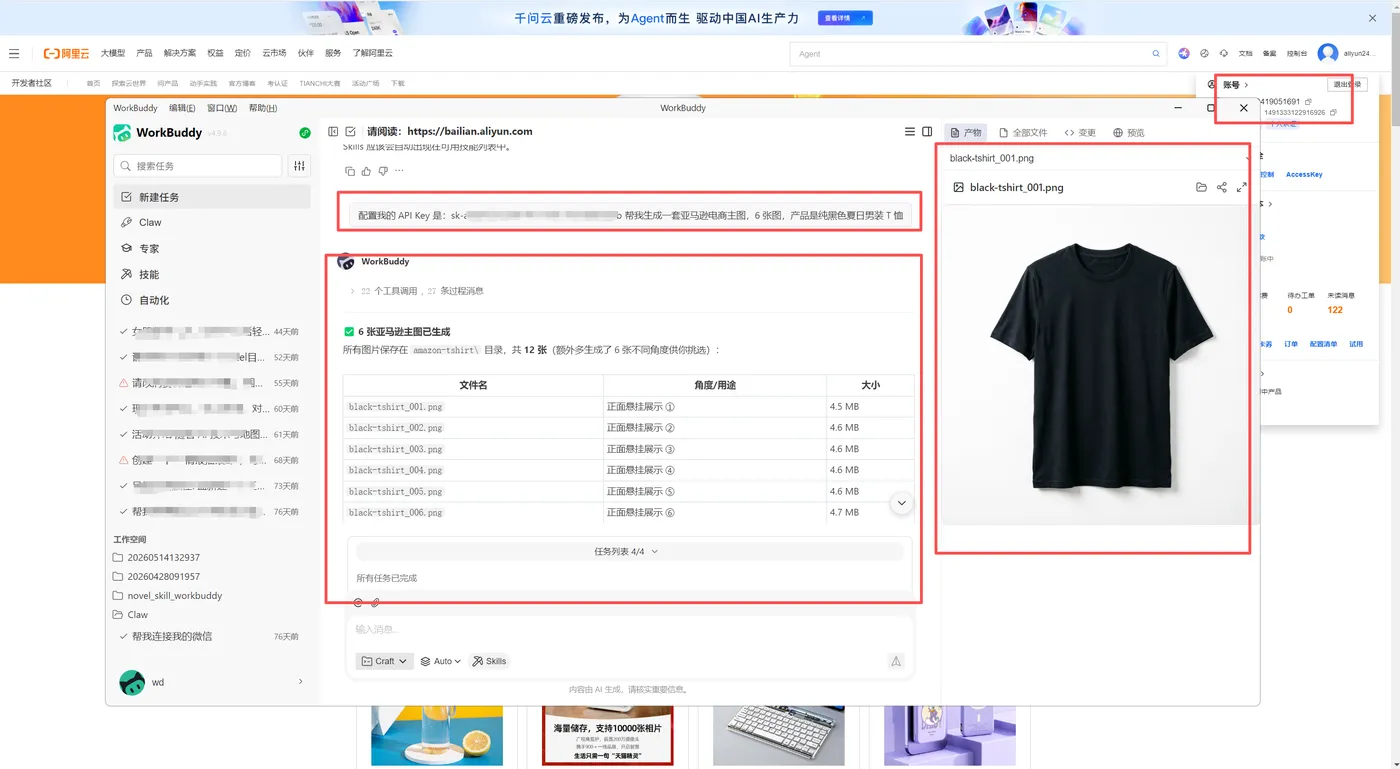This screenshot has height=769, width=1400.
Task: Click the green checkmark before 6 张亚马逊主图已生成
Action: click(349, 332)
